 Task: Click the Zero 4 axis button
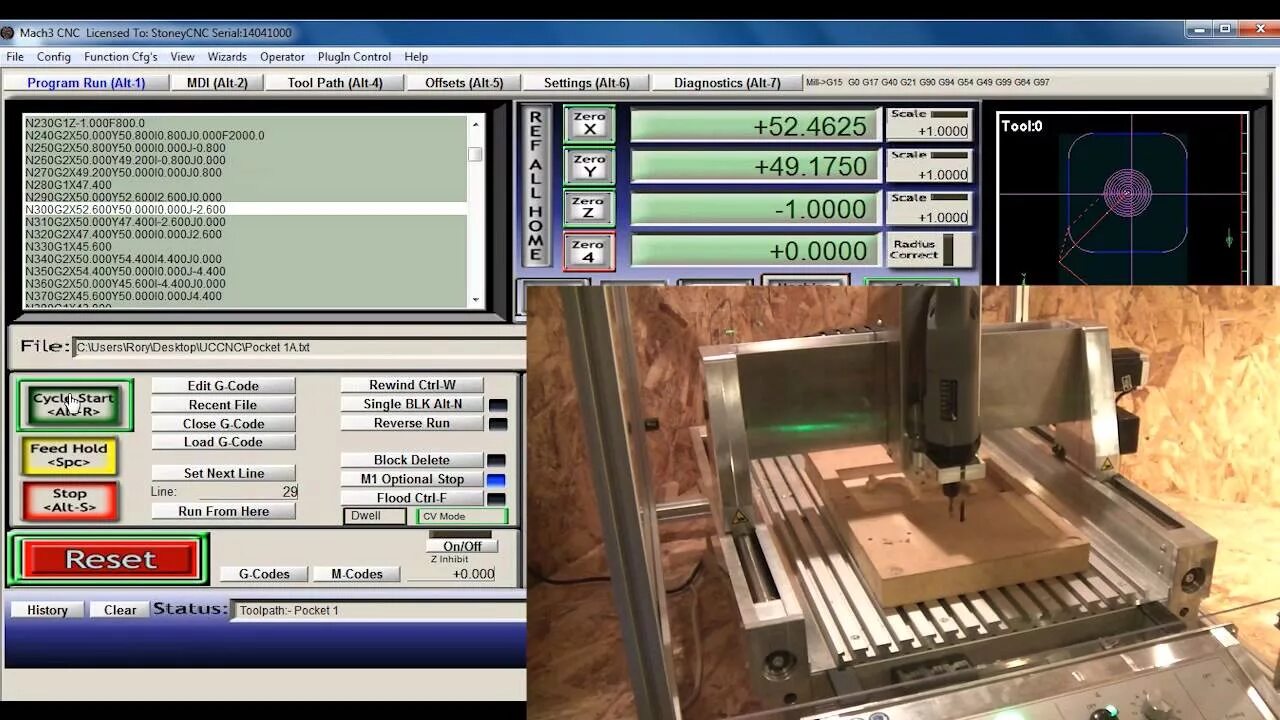pos(589,251)
